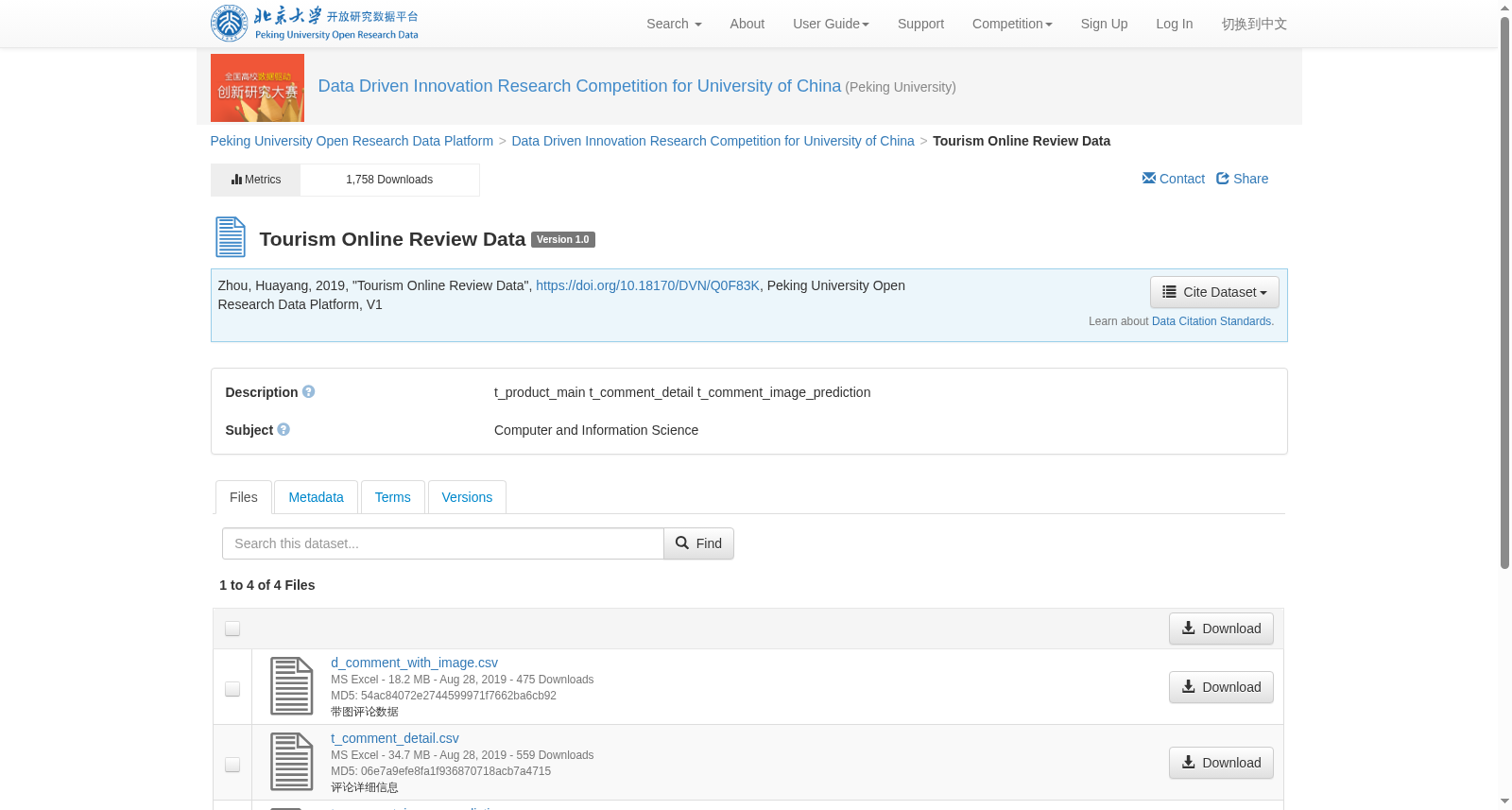The width and height of the screenshot is (1512, 810).
Task: Open the competition dataverse title link
Action: (579, 86)
